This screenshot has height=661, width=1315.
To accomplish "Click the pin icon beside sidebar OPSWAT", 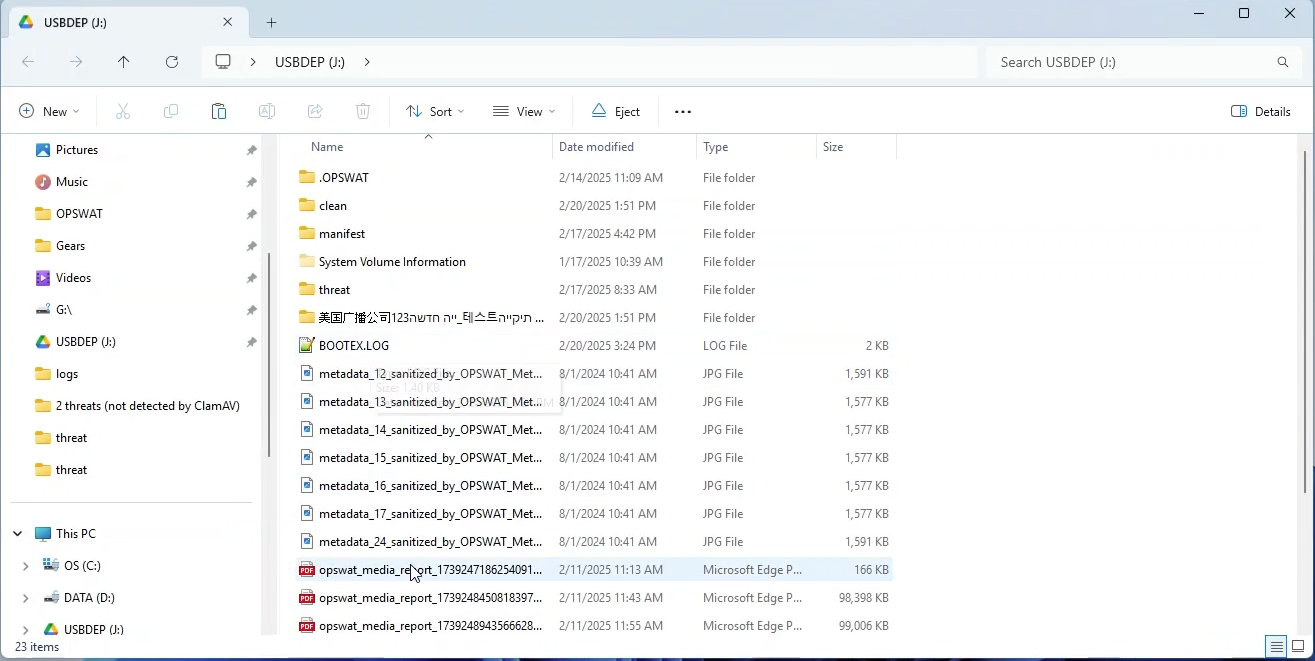I will click(x=252, y=214).
